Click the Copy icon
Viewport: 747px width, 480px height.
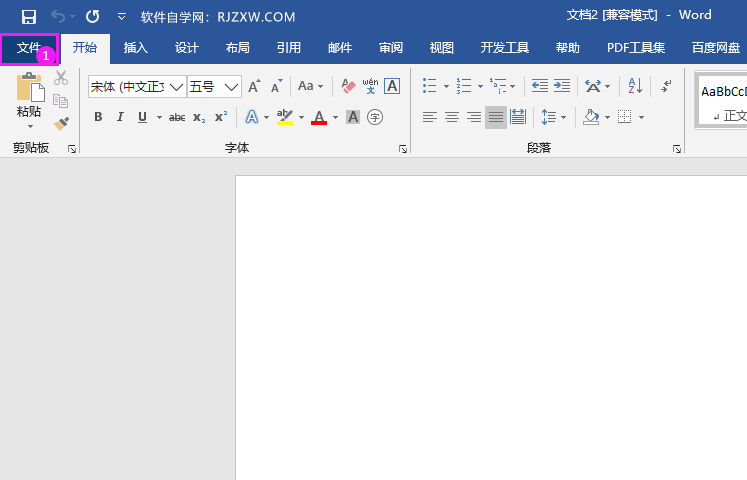[61, 101]
